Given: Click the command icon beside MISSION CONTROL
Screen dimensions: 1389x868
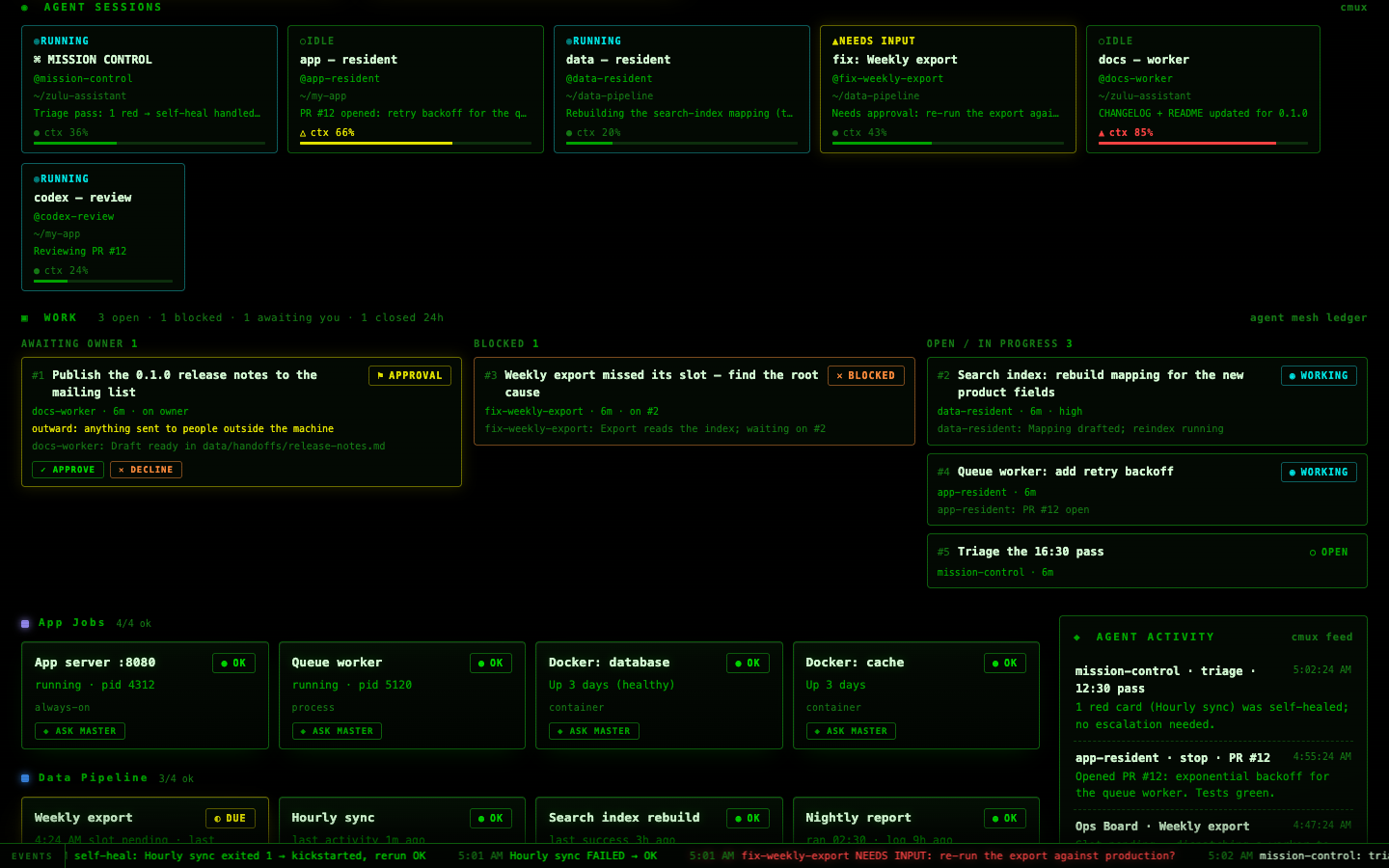Looking at the screenshot, I should tap(38, 60).
